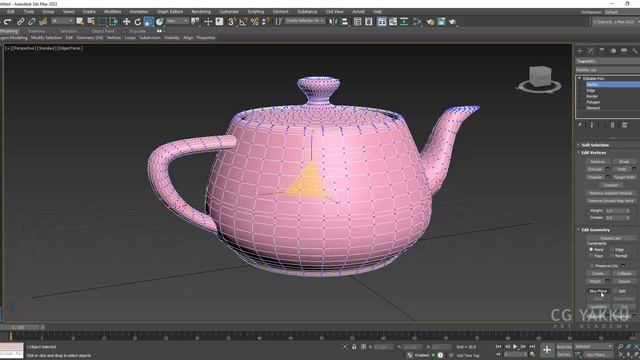Switch to the Display command panel tab
Viewport: 640px width, 360px height.
(624, 51)
